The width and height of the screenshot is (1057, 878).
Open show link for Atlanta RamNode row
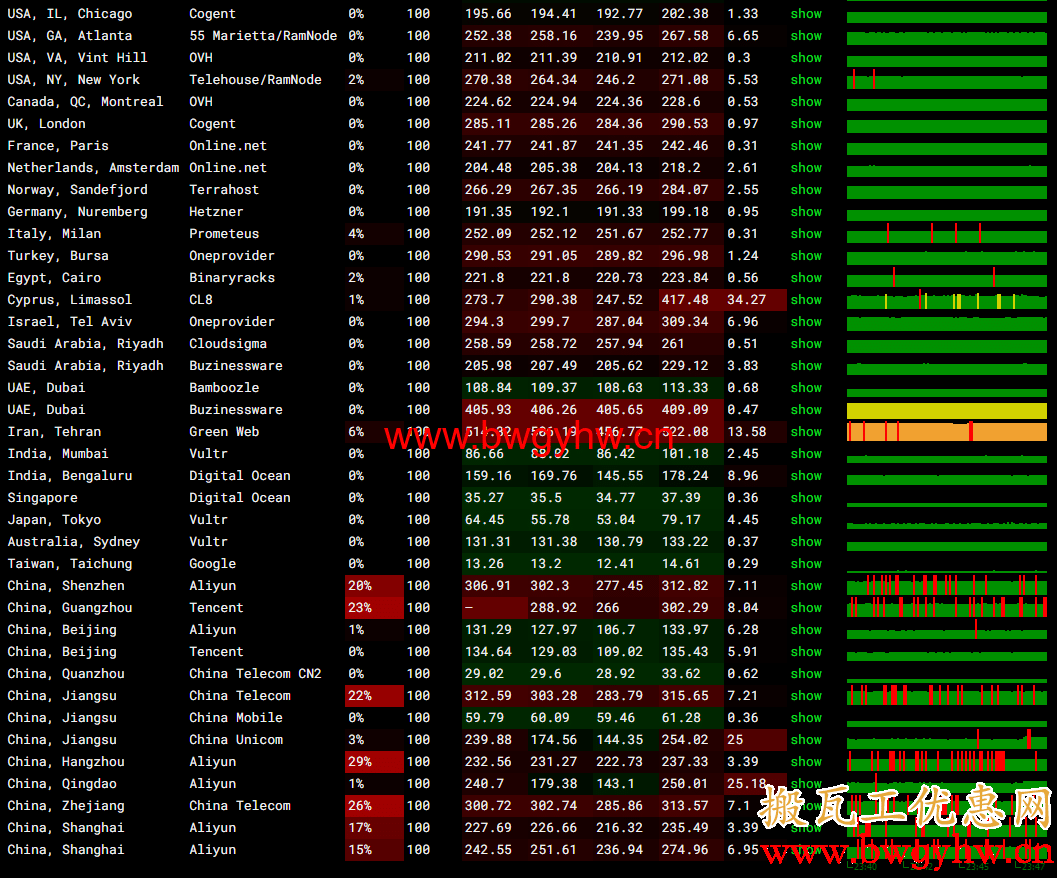click(x=806, y=36)
